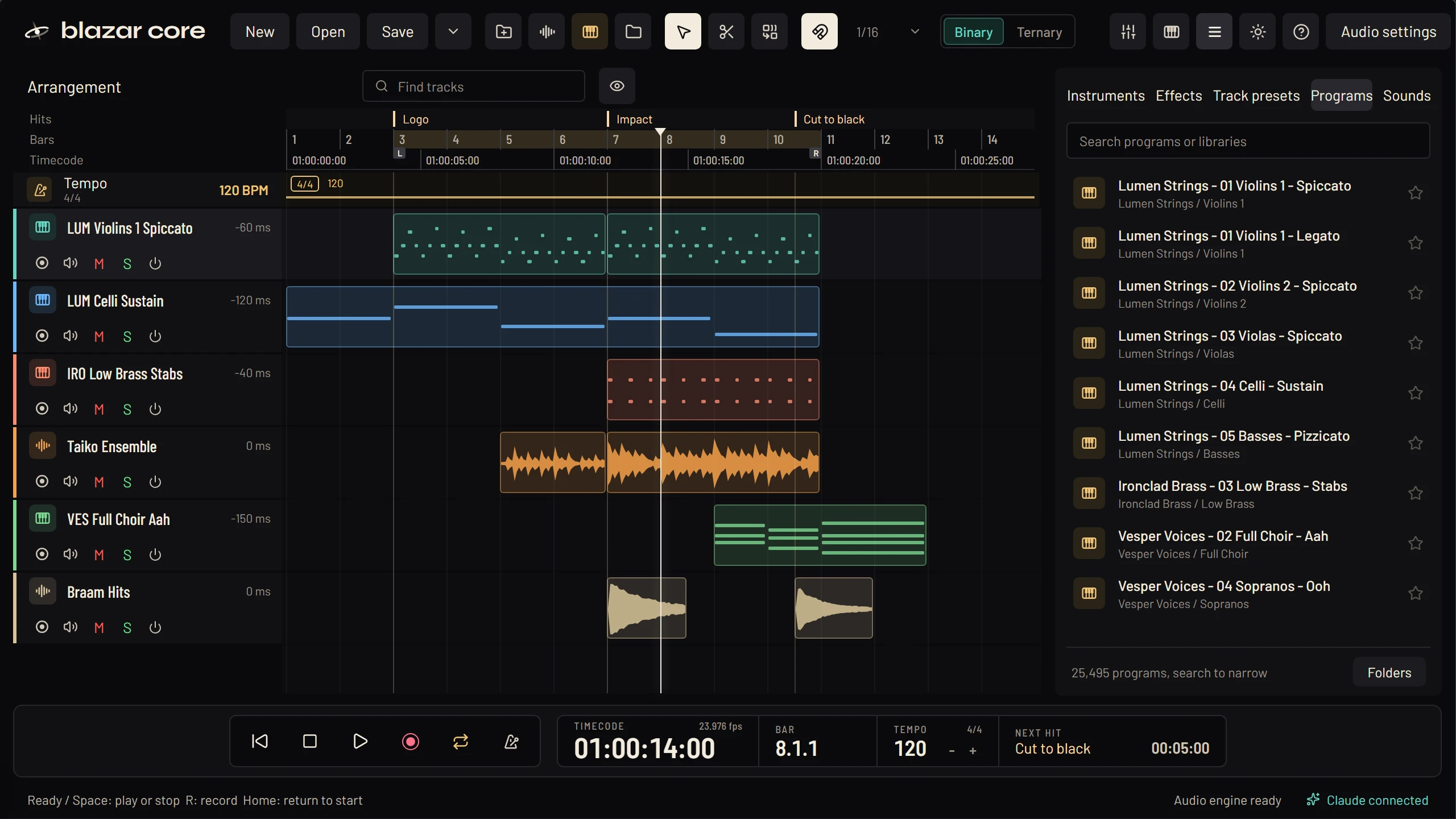Viewport: 1456px width, 819px height.
Task: Click the quantize grid tool icon
Action: tap(770, 32)
